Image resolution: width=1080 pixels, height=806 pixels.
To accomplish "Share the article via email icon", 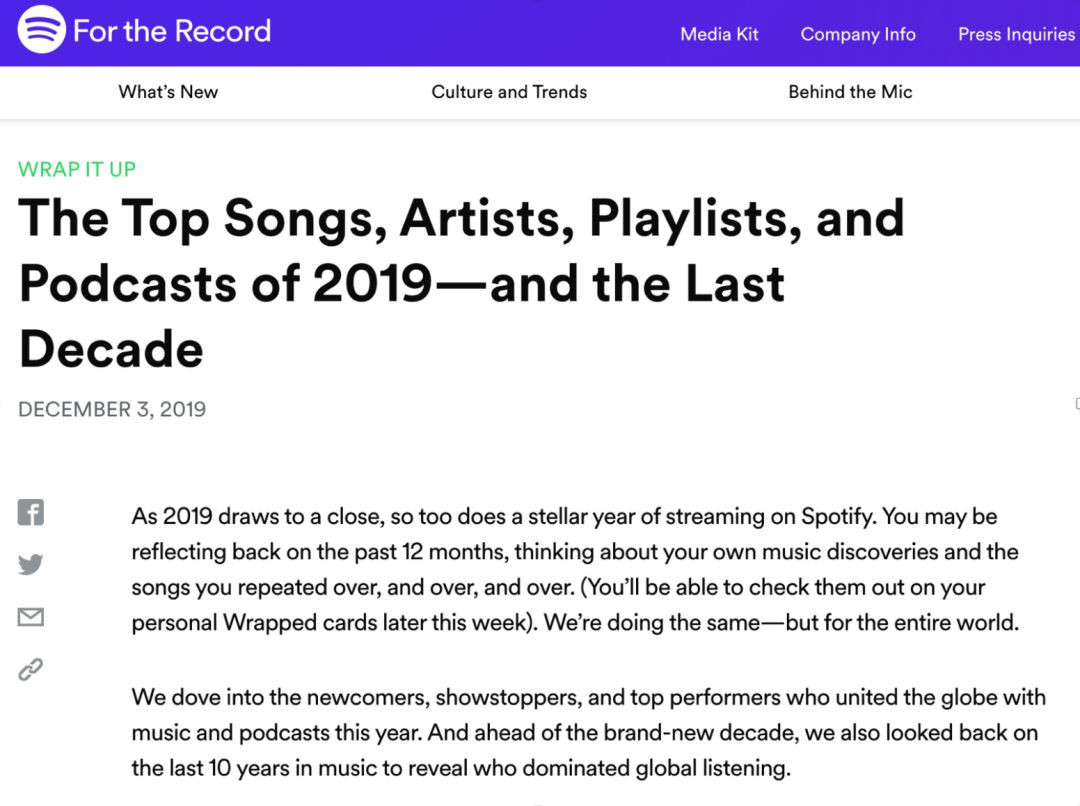I will click(x=31, y=618).
